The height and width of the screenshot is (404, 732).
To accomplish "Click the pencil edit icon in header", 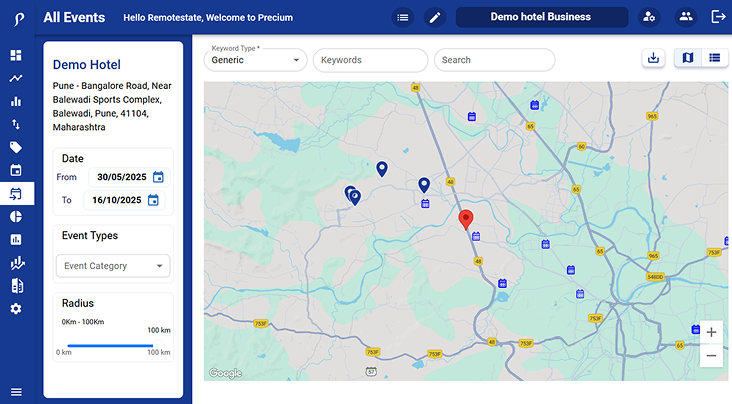I will [435, 18].
